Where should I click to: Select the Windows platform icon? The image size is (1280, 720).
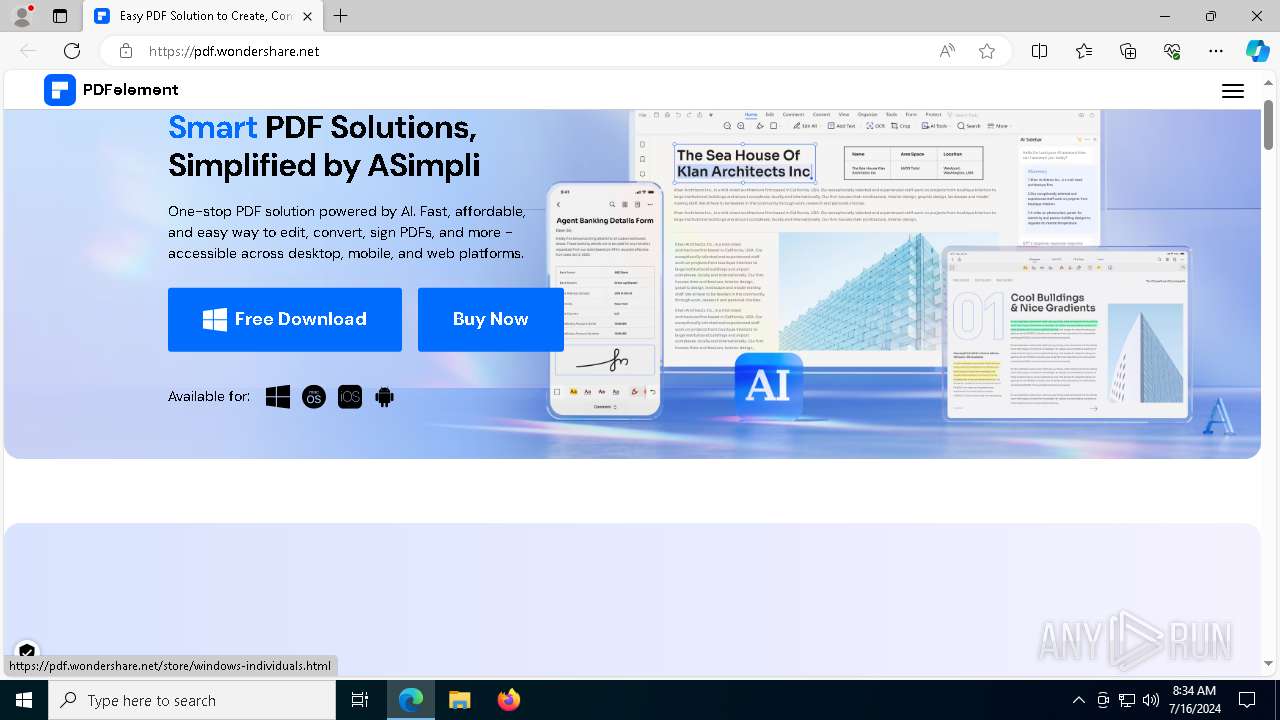pos(278,397)
